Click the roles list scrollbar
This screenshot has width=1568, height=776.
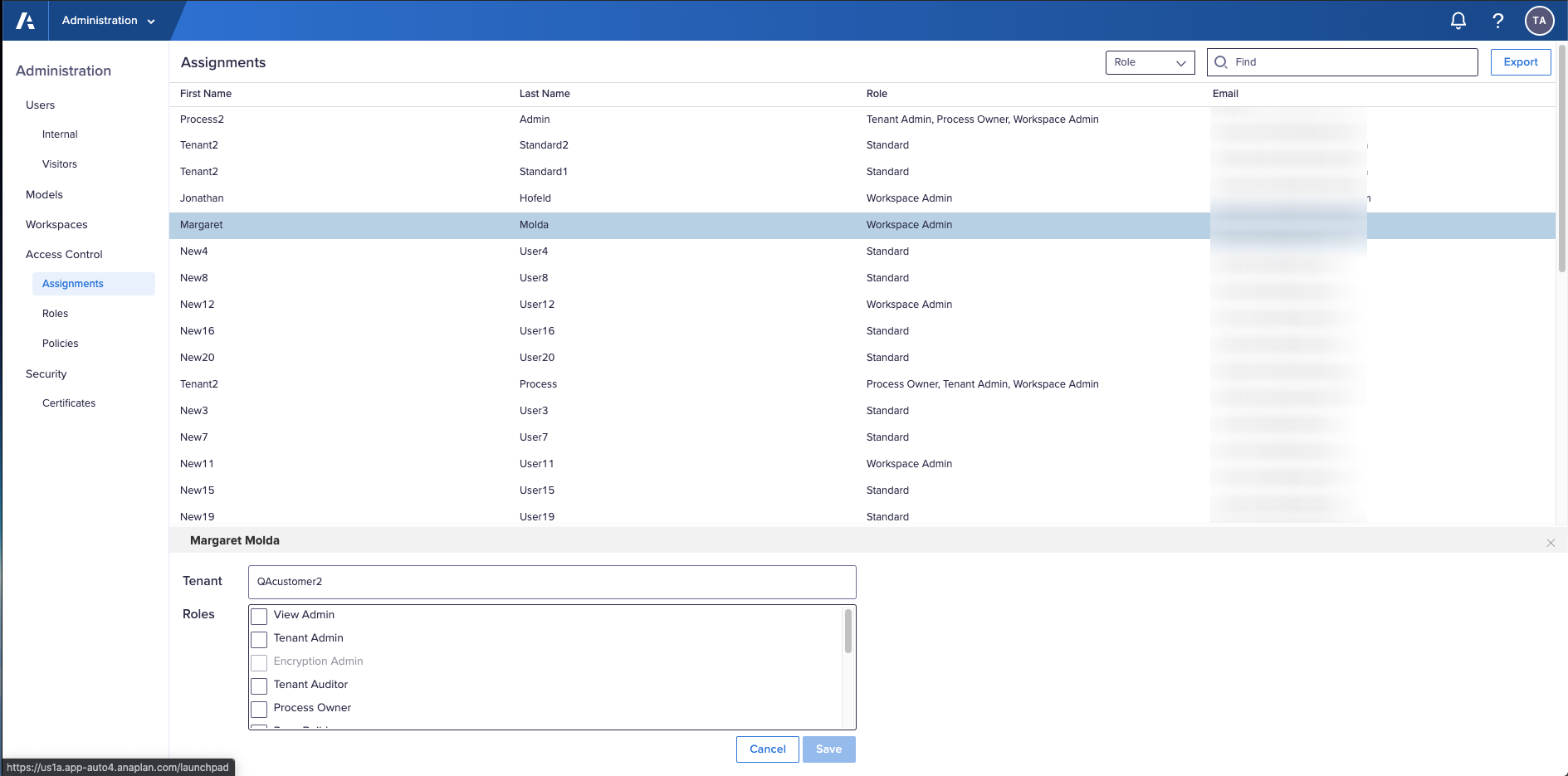[x=848, y=631]
